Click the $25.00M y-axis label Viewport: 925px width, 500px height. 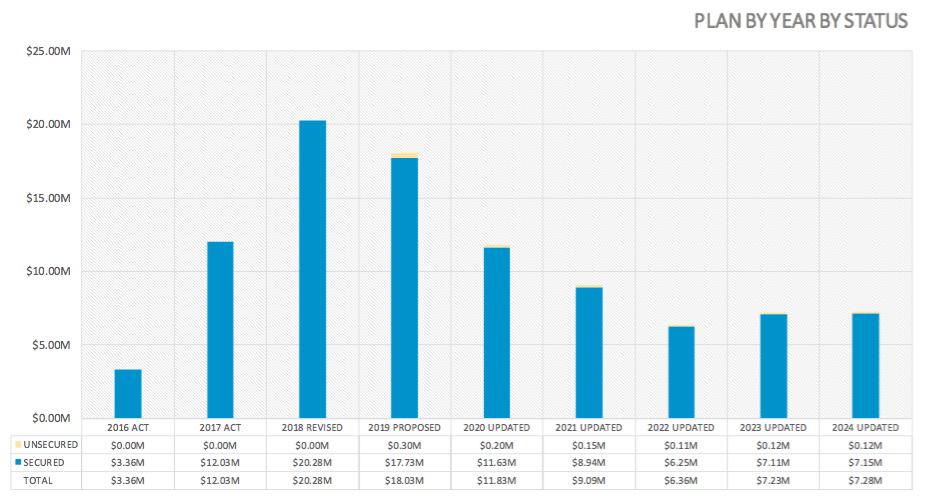pos(48,51)
